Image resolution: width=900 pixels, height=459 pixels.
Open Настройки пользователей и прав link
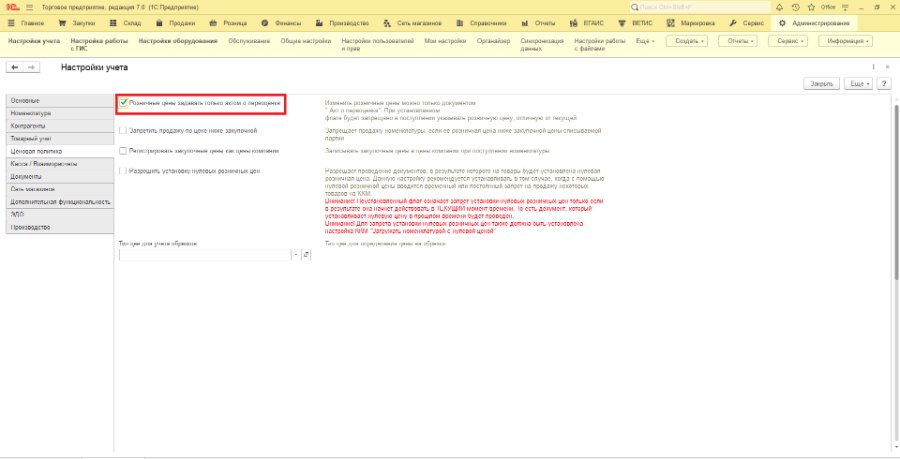378,45
